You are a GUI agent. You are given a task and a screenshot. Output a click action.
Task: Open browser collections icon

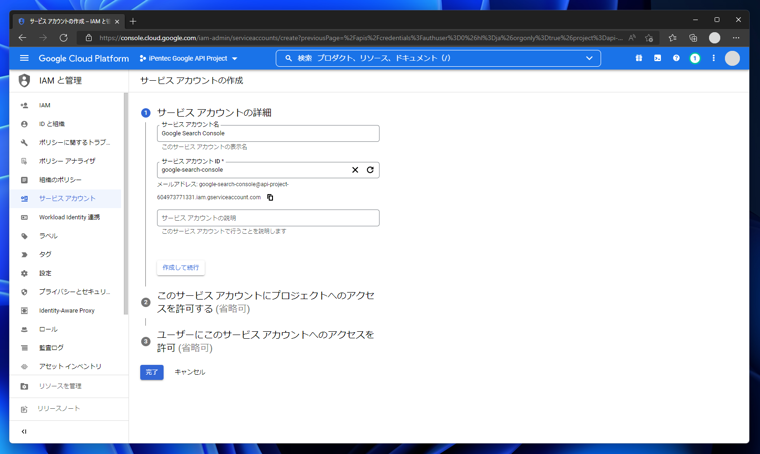point(693,38)
